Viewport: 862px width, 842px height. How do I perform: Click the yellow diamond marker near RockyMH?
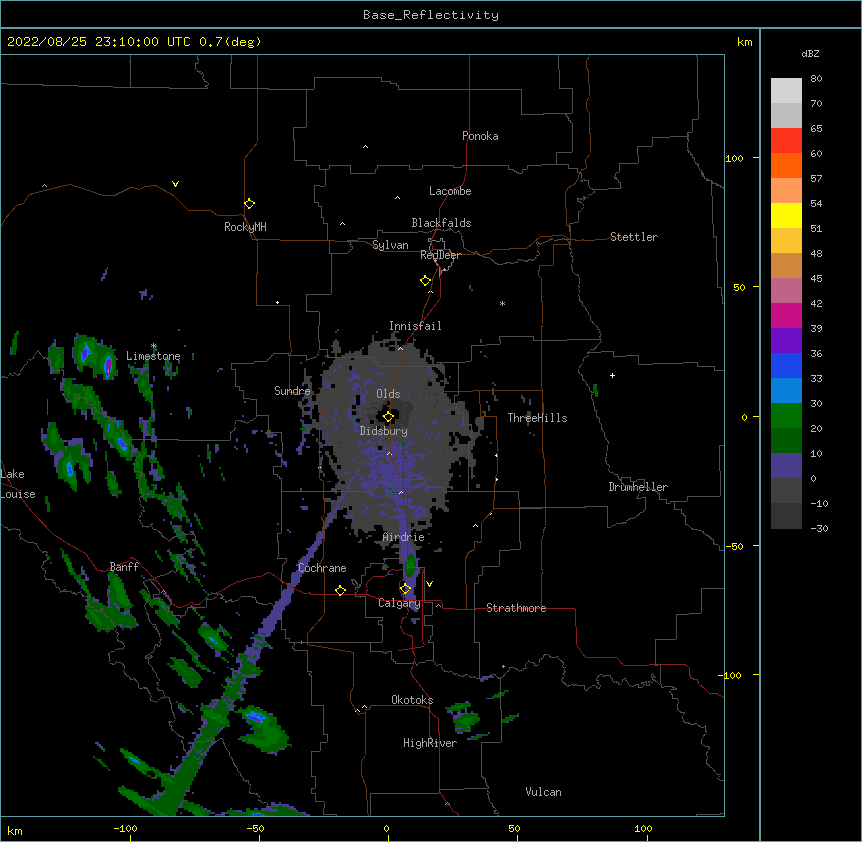coord(249,204)
